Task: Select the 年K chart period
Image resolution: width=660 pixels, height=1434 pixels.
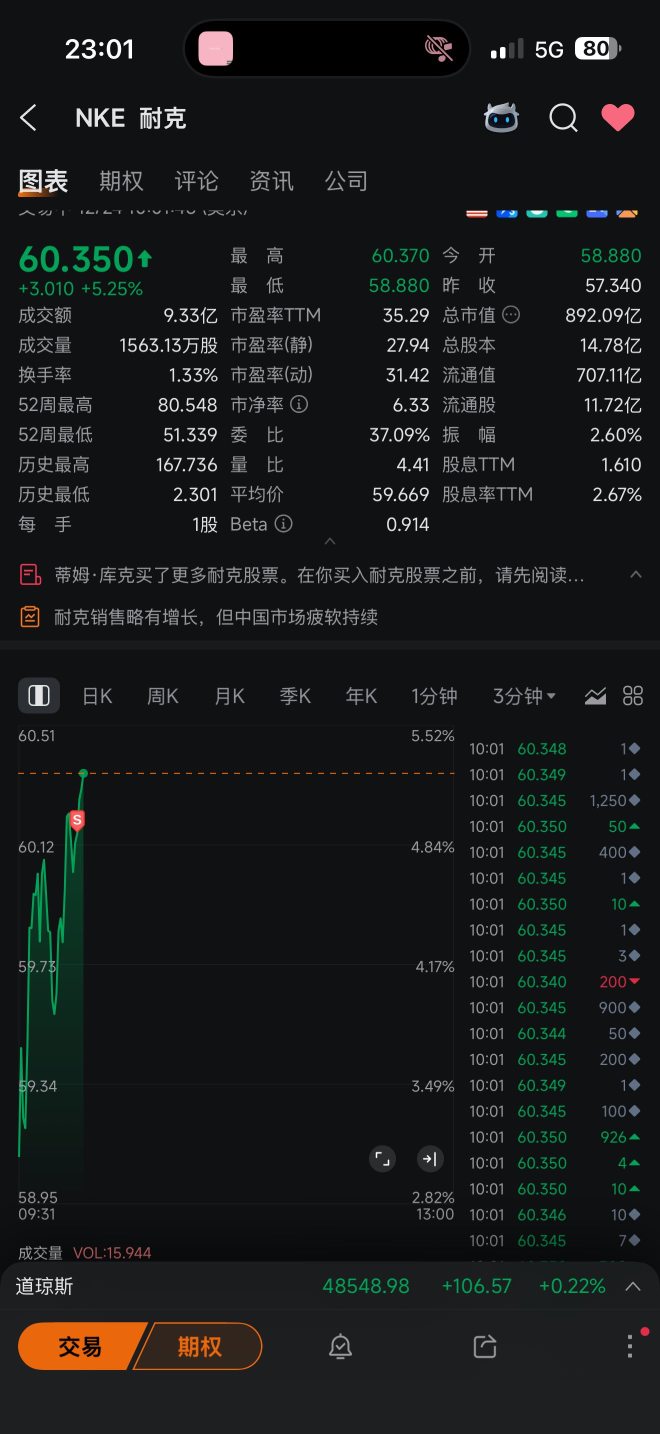Action: [361, 696]
